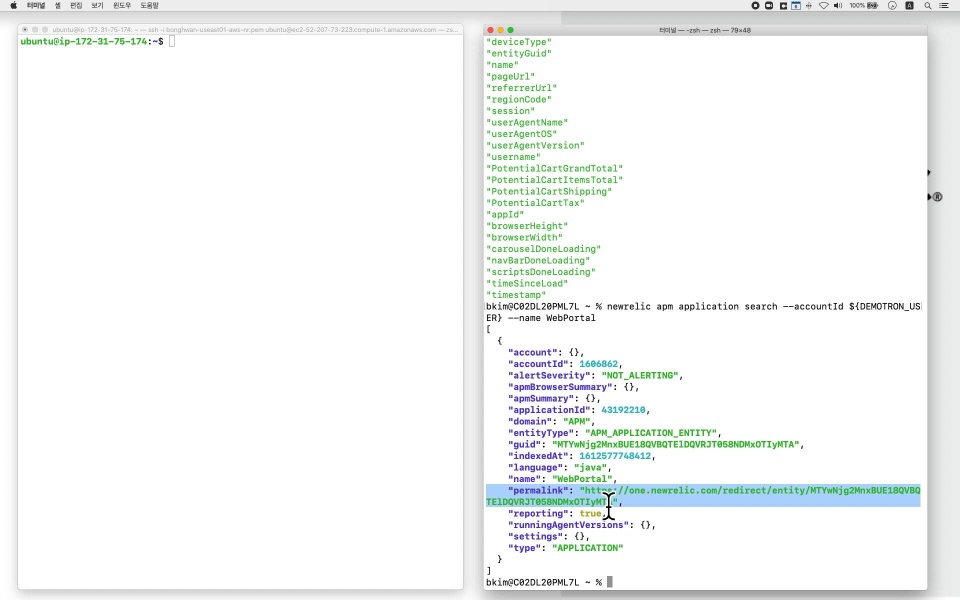960x600 pixels.
Task: Click the "java" language value
Action: click(590, 467)
